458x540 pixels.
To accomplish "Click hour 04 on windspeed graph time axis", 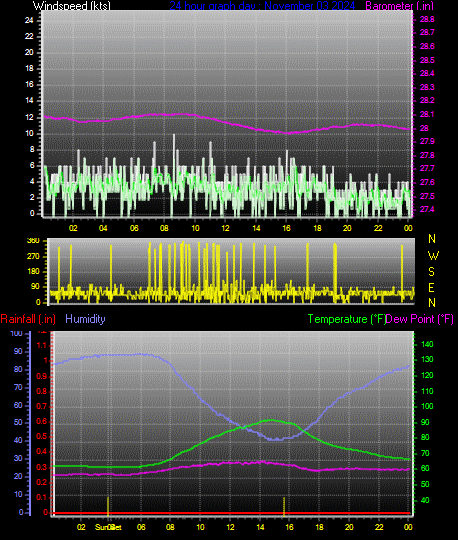I will click(x=103, y=228).
